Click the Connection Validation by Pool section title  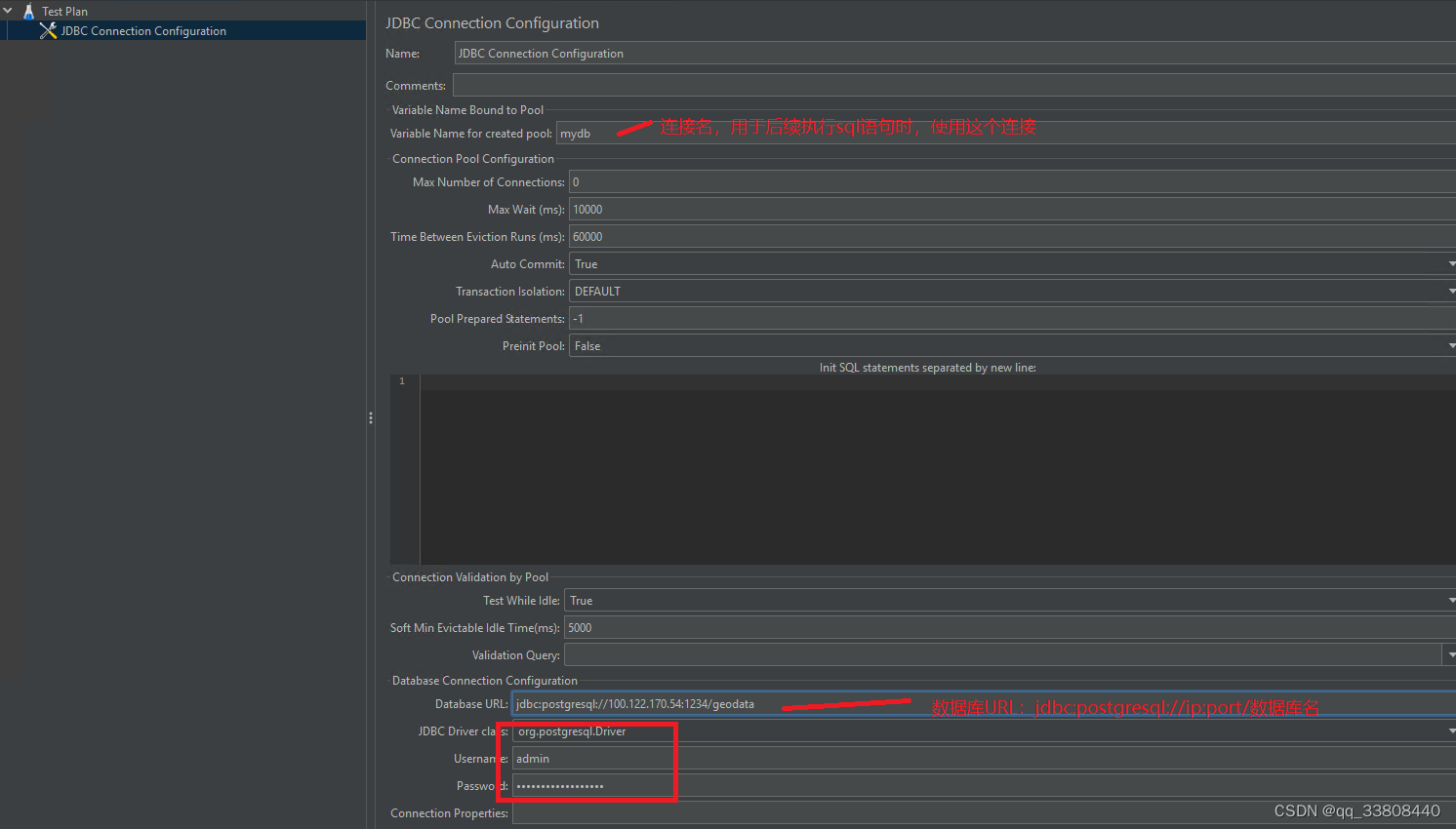click(x=470, y=577)
